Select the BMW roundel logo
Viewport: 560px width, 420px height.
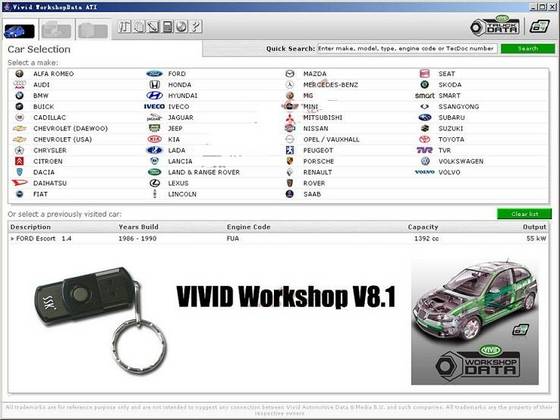pos(19,96)
